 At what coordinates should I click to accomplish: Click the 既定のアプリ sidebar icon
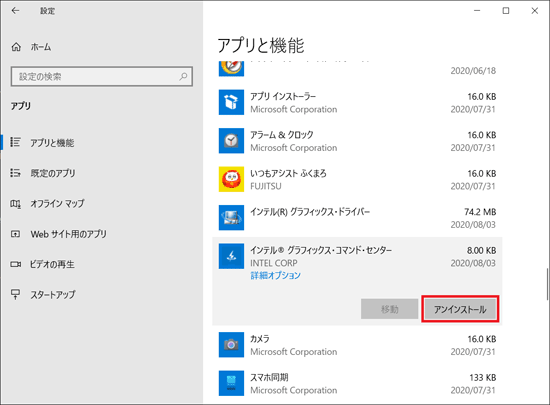pyautogui.click(x=15, y=173)
